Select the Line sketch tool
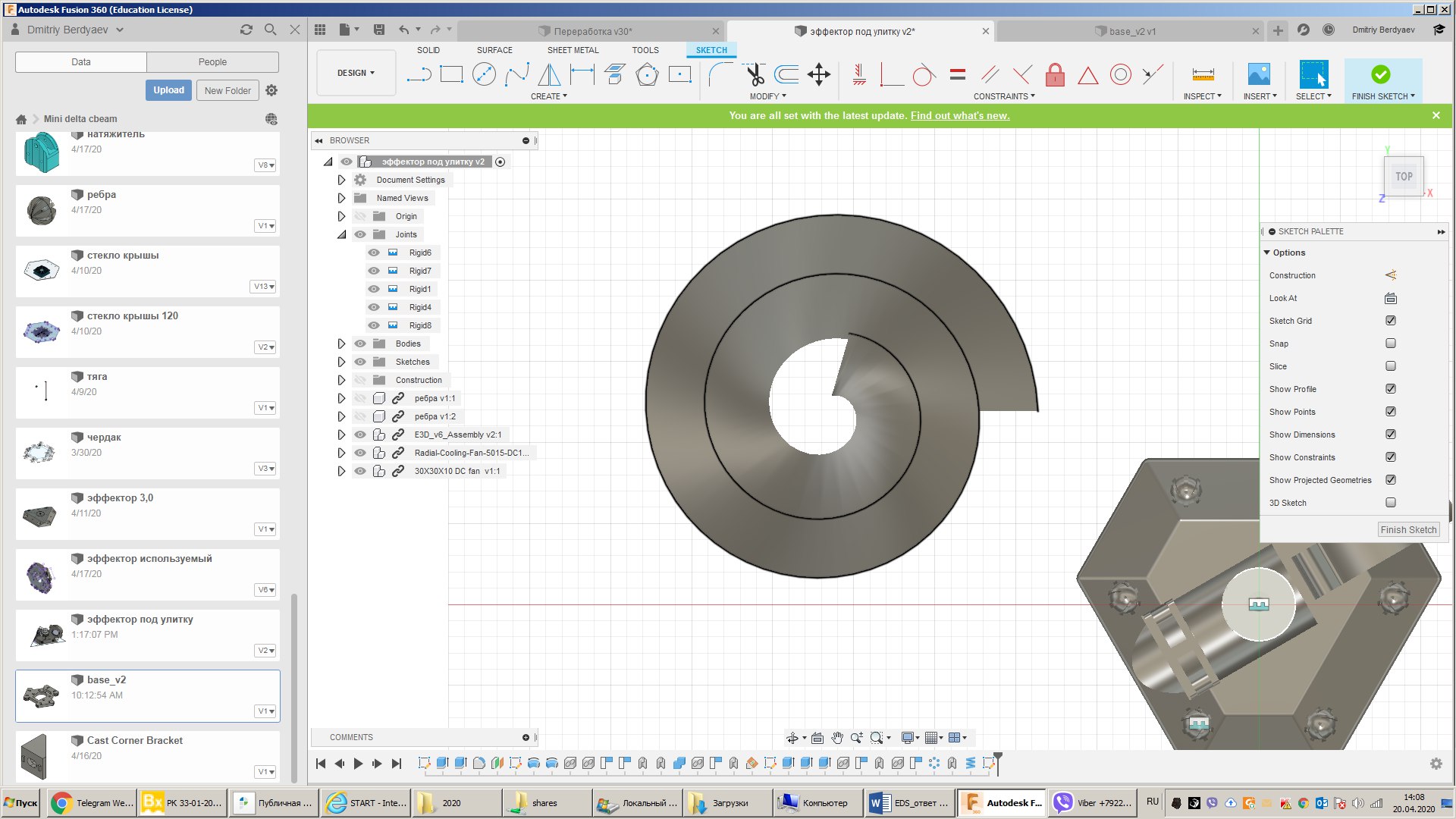This screenshot has height=819, width=1456. click(x=419, y=74)
